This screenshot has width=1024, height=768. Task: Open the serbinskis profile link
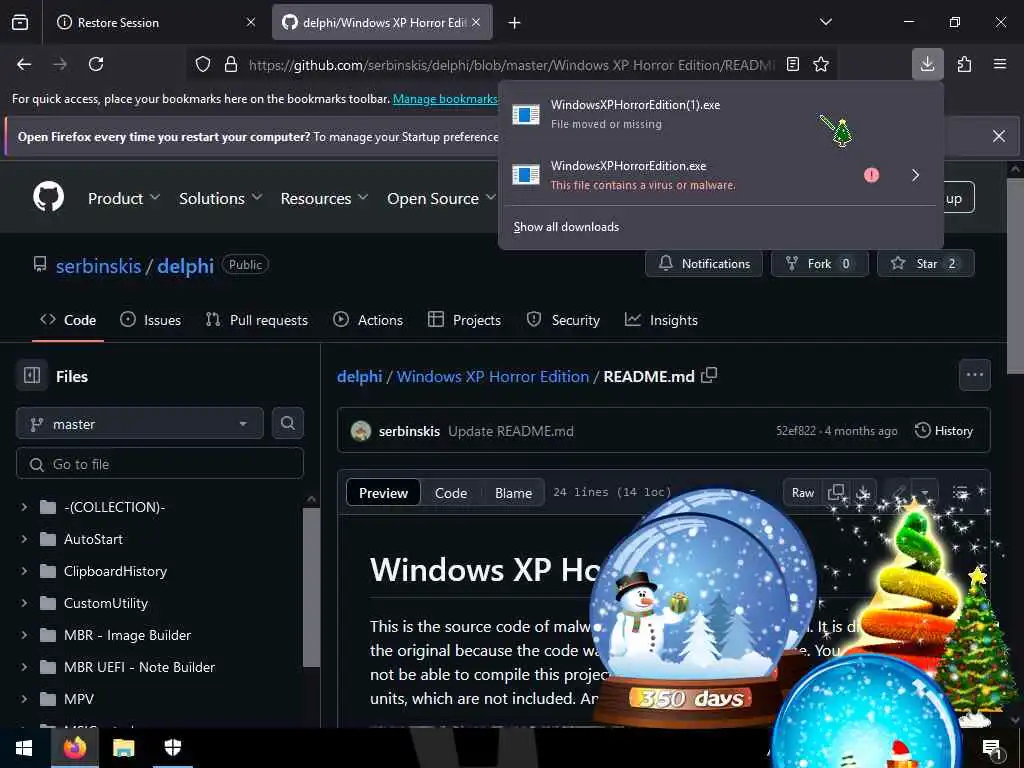99,266
